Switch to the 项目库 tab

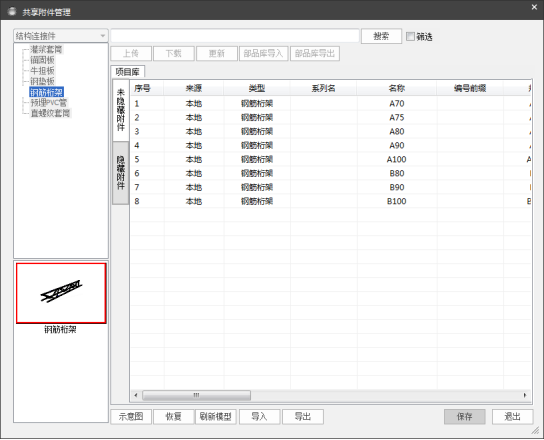click(127, 72)
